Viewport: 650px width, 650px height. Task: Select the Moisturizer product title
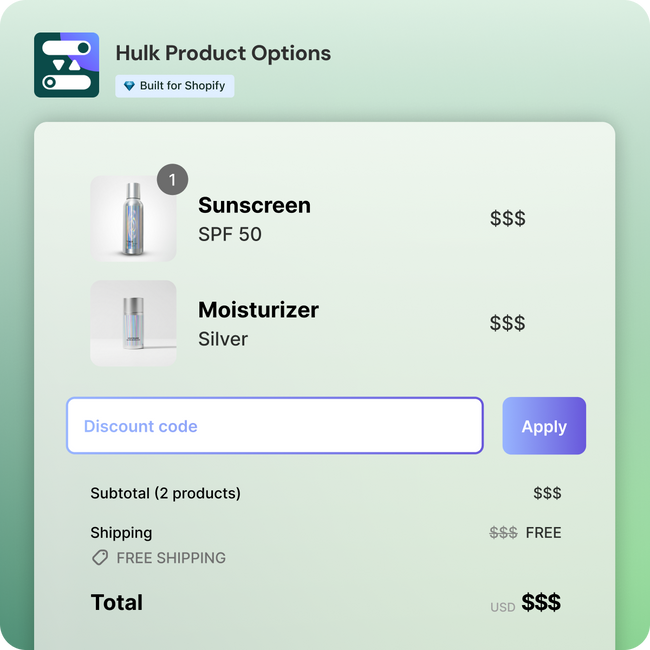(x=258, y=310)
